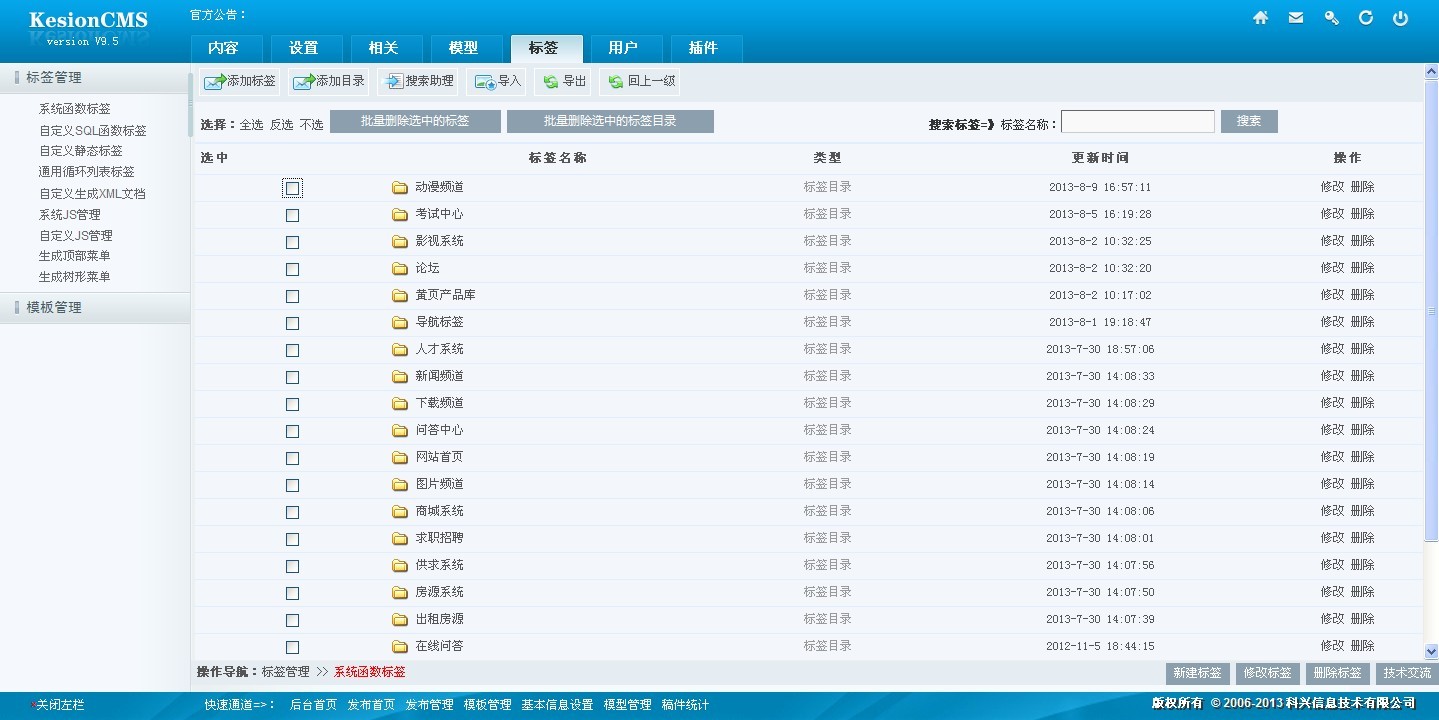Viewport: 1439px width, 720px height.
Task: Click 回上一级 toolbar button
Action: pos(640,81)
